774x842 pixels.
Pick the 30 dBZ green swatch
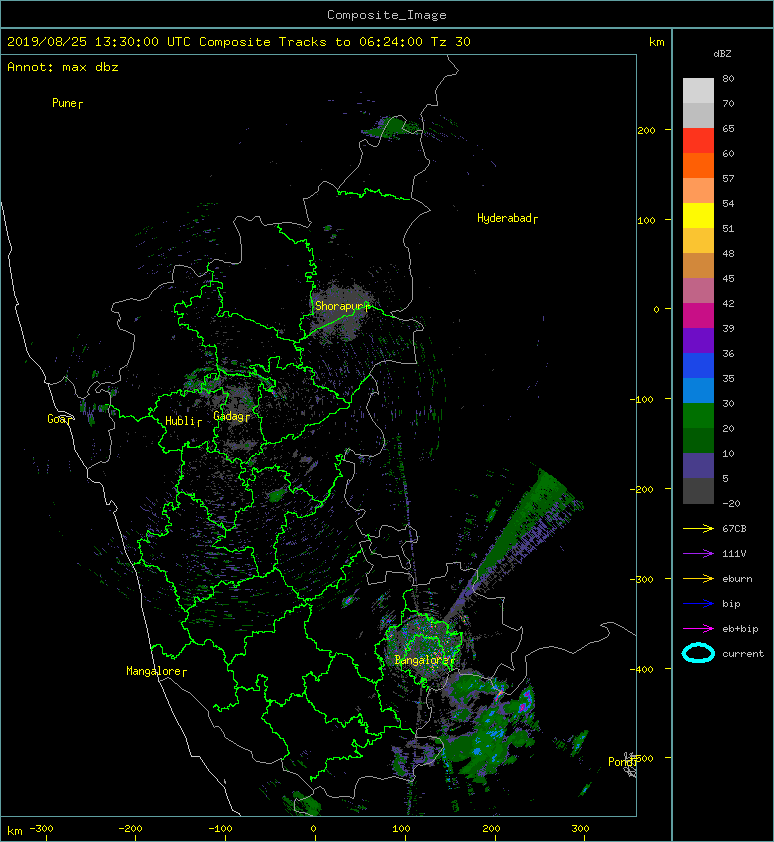pyautogui.click(x=698, y=416)
